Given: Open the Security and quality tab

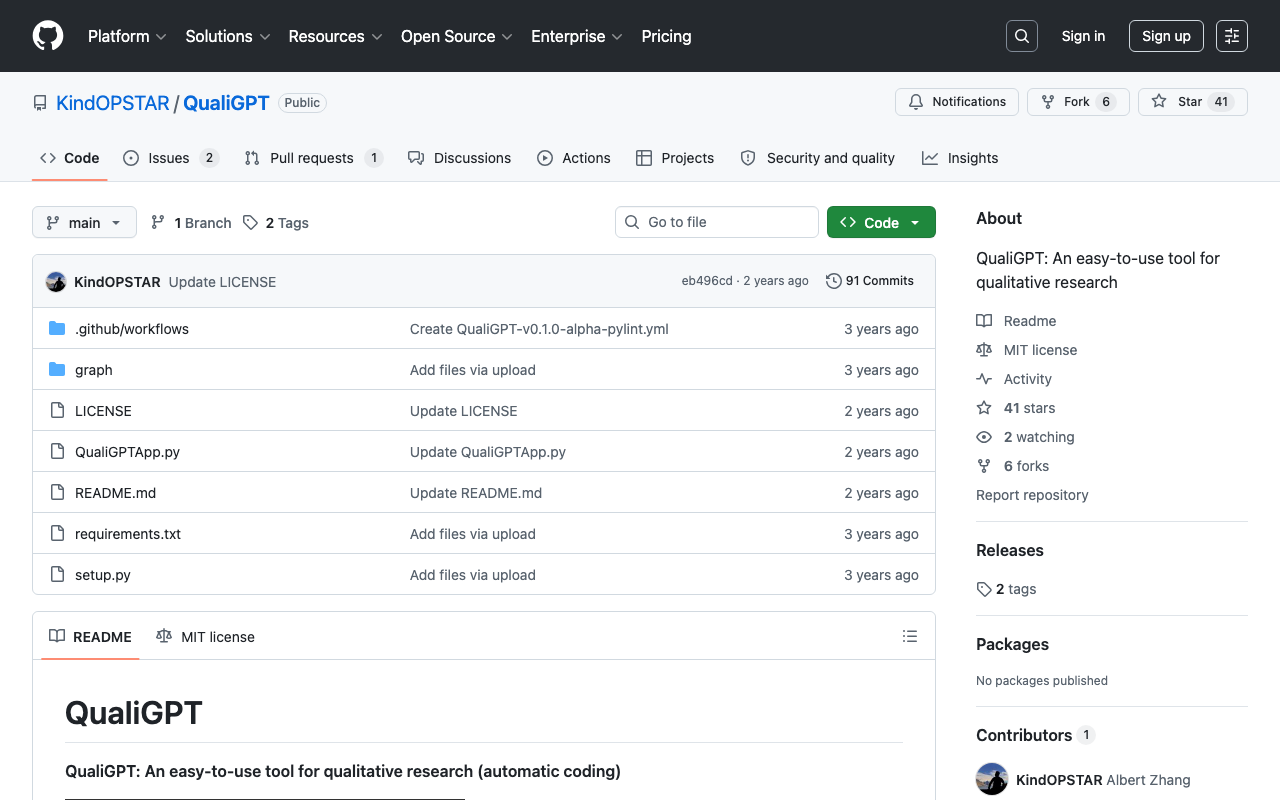Looking at the screenshot, I should 818,158.
